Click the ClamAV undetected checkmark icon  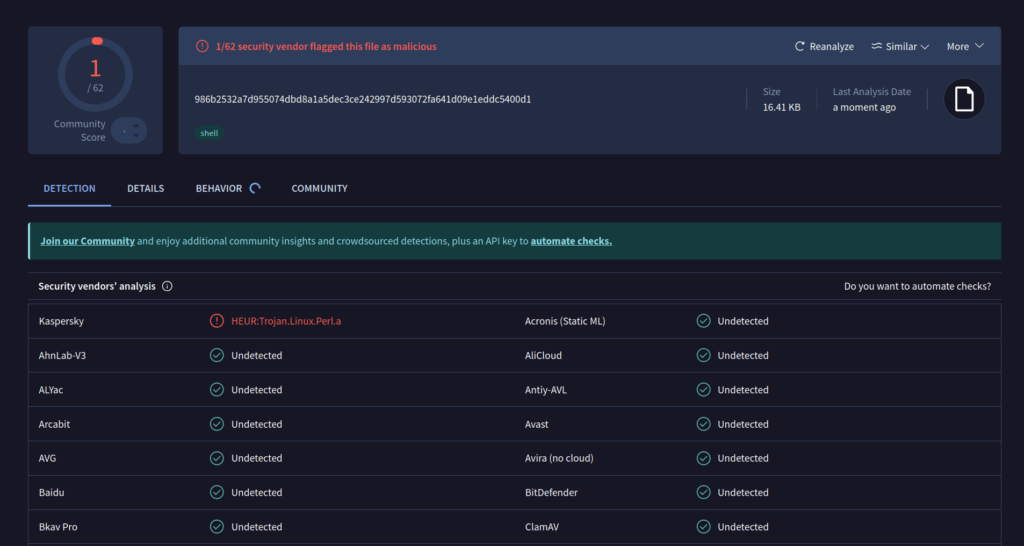(704, 527)
